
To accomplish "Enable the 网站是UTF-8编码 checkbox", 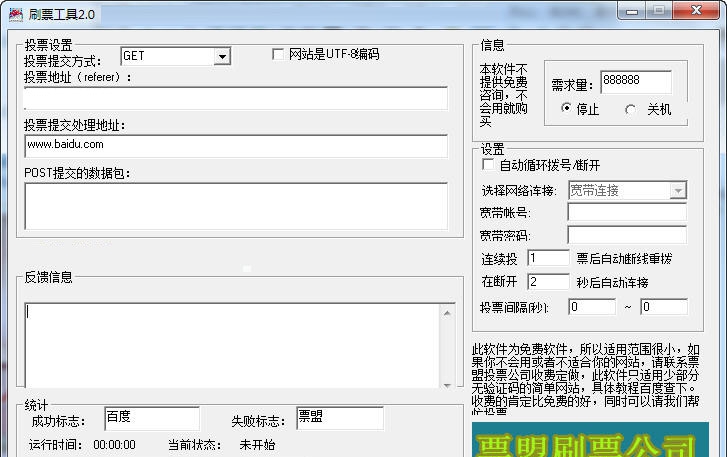I will click(x=278, y=54).
